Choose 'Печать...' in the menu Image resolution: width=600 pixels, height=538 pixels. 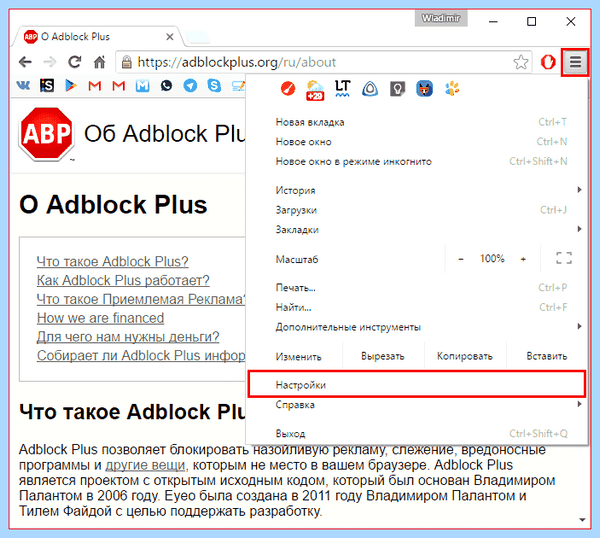[417, 288]
